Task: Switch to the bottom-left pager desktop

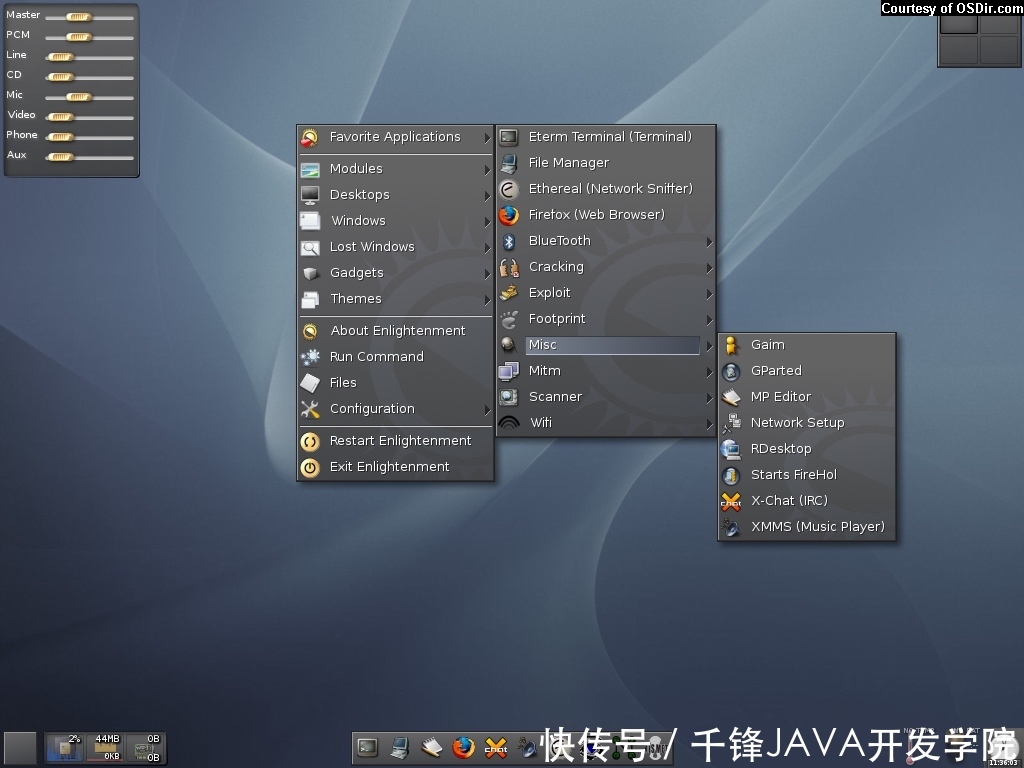Action: 959,50
